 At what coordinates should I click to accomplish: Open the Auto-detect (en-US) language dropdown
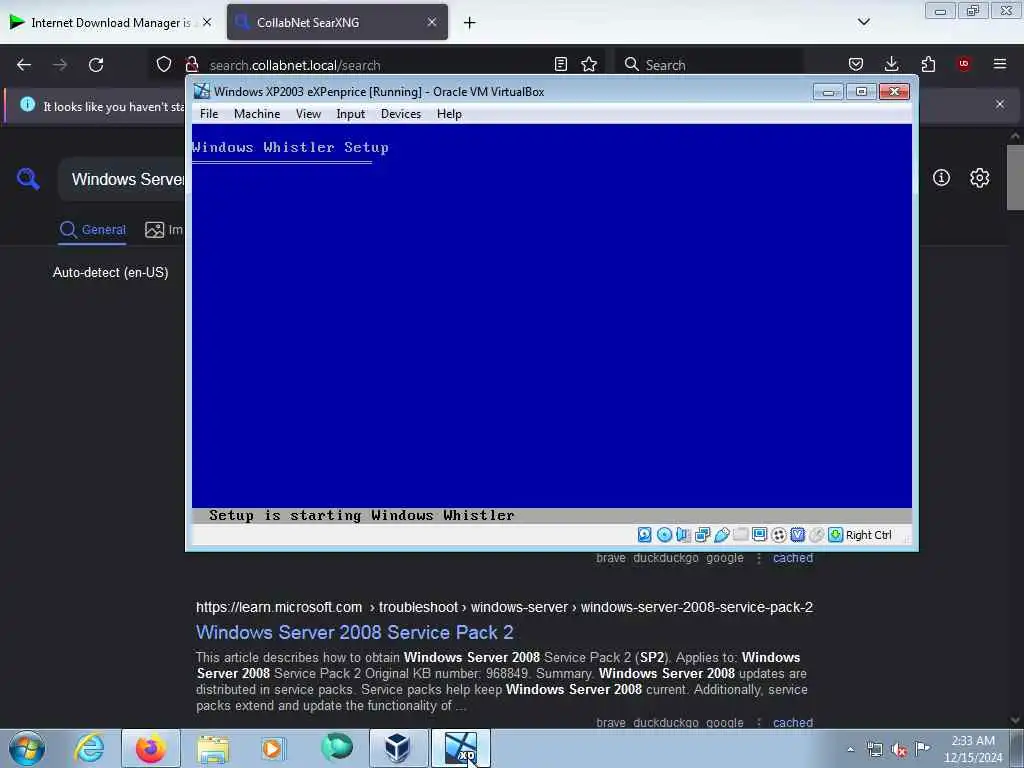[110, 272]
